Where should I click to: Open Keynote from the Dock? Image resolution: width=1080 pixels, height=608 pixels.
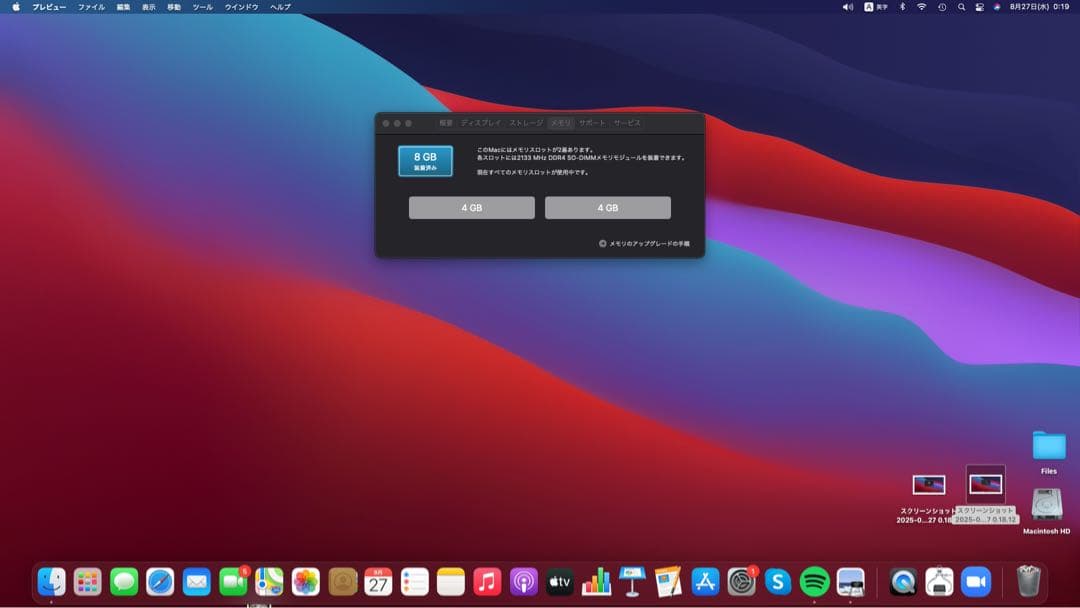tap(631, 581)
